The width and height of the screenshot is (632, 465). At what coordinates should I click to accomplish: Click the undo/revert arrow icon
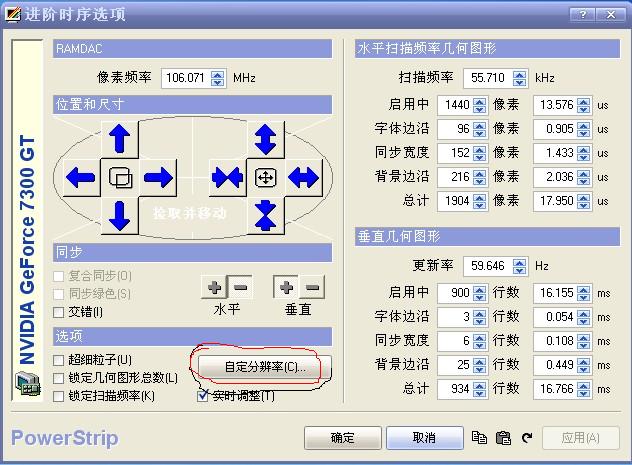527,438
